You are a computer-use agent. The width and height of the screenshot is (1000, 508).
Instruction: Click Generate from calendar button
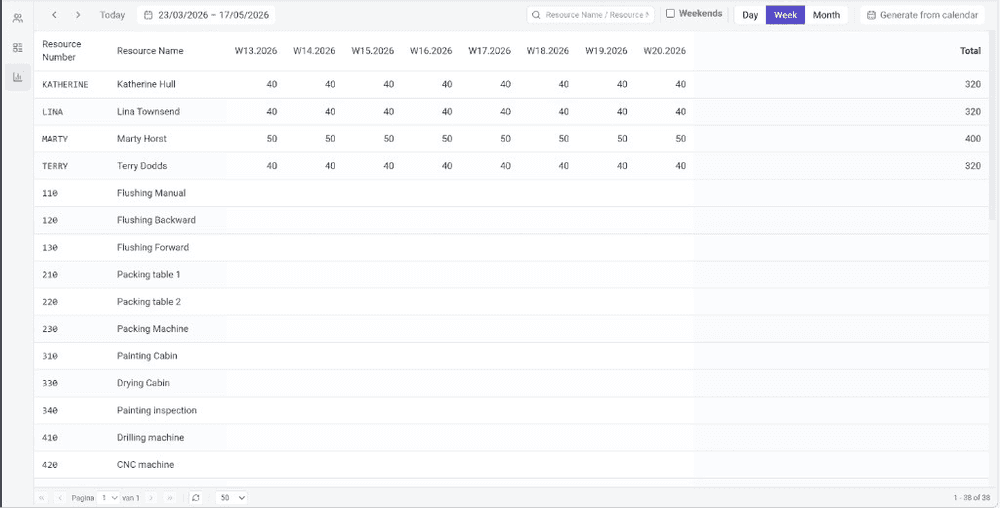[922, 15]
